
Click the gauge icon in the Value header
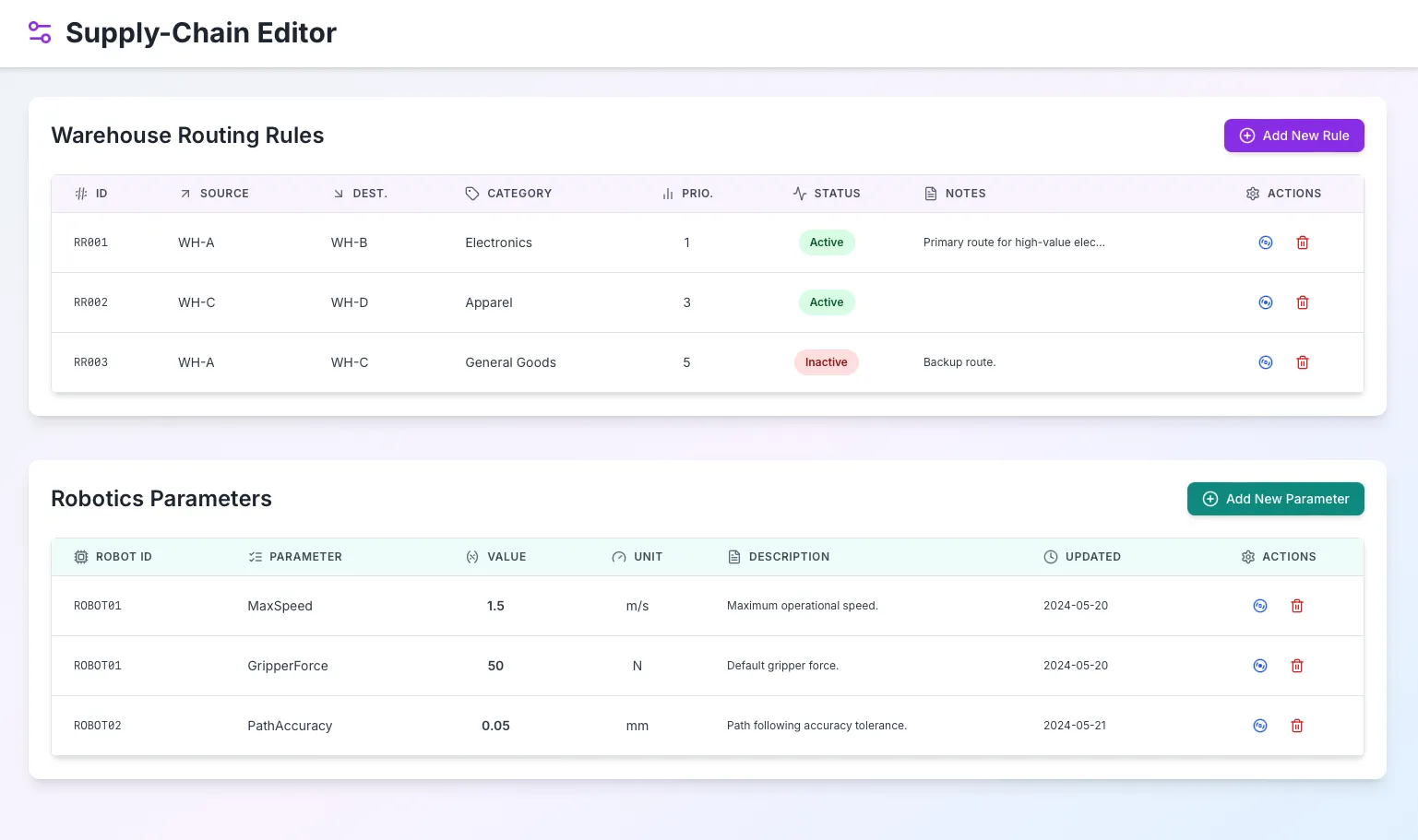471,557
